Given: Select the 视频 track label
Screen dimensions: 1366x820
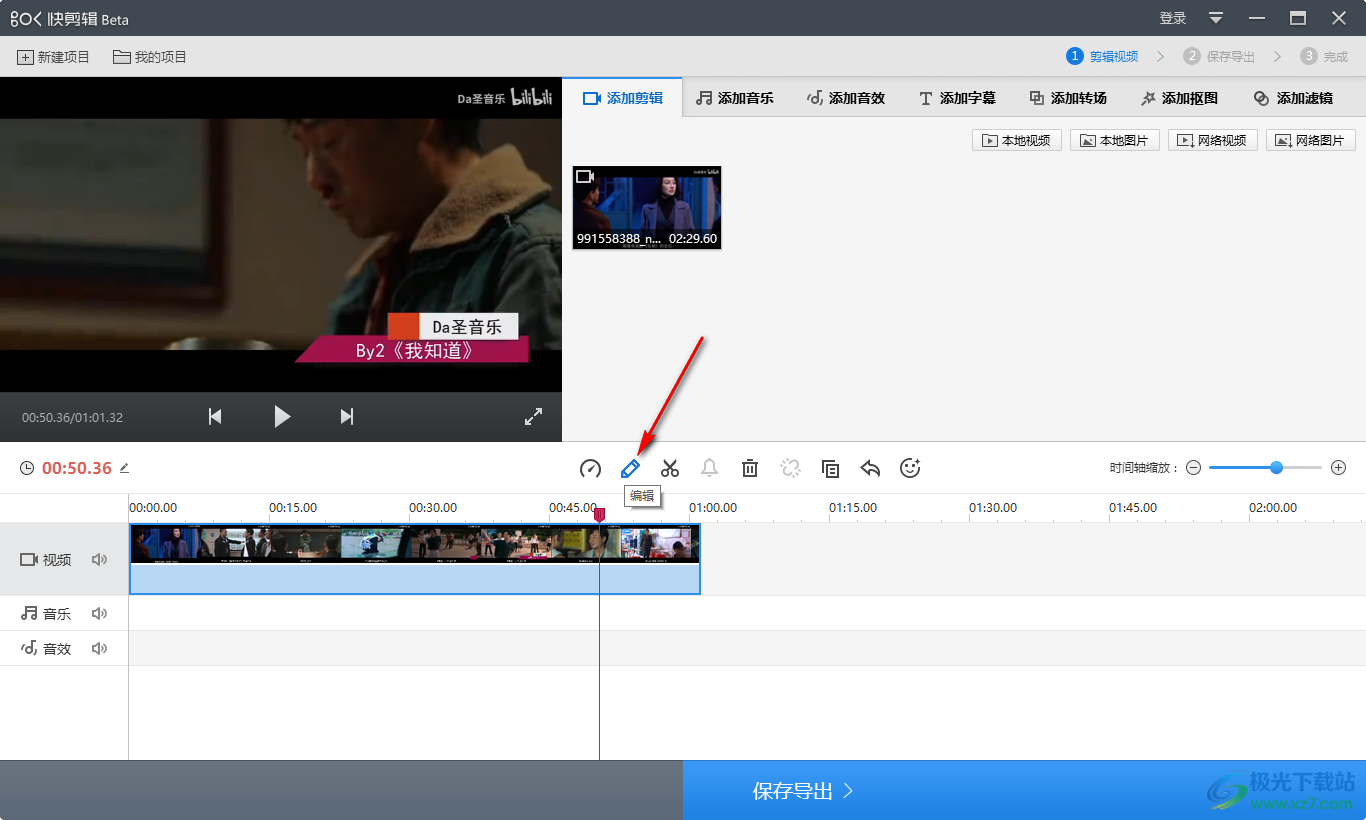Looking at the screenshot, I should pos(46,560).
